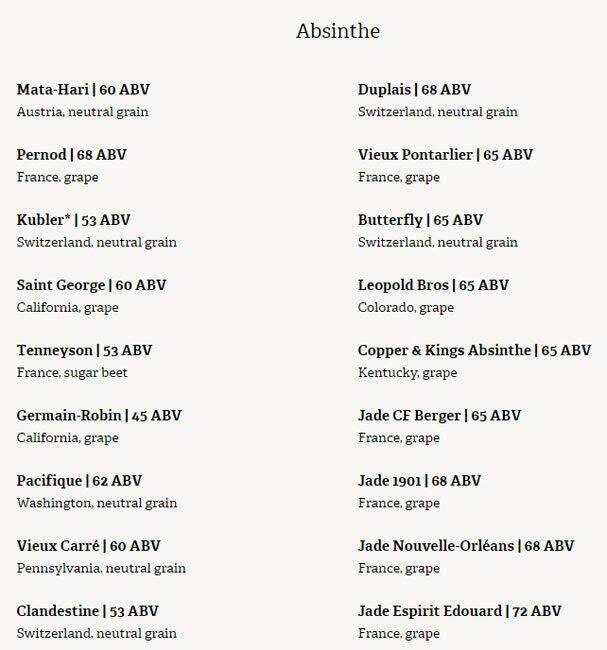
Task: Select the Pacifique 62 ABV item
Action: point(79,481)
